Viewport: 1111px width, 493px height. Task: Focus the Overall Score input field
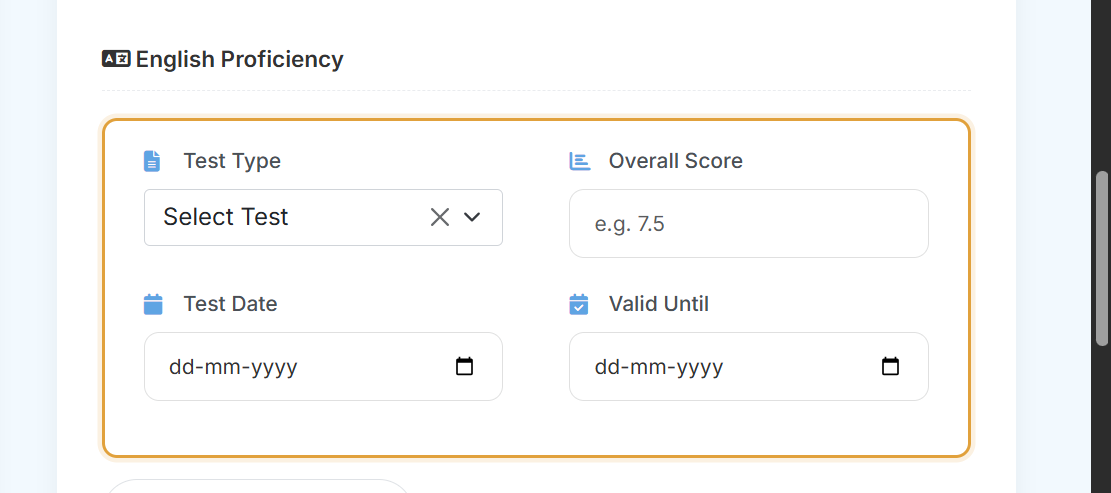pos(749,224)
